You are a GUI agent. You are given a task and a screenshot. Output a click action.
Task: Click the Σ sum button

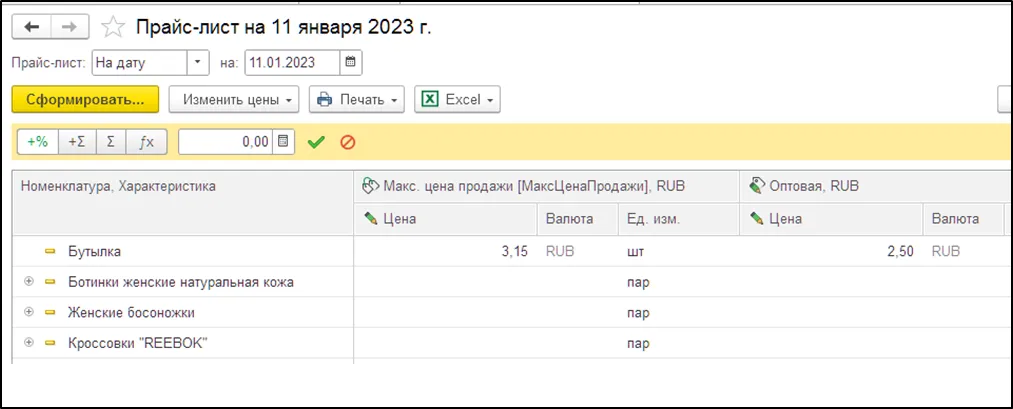tap(110, 142)
